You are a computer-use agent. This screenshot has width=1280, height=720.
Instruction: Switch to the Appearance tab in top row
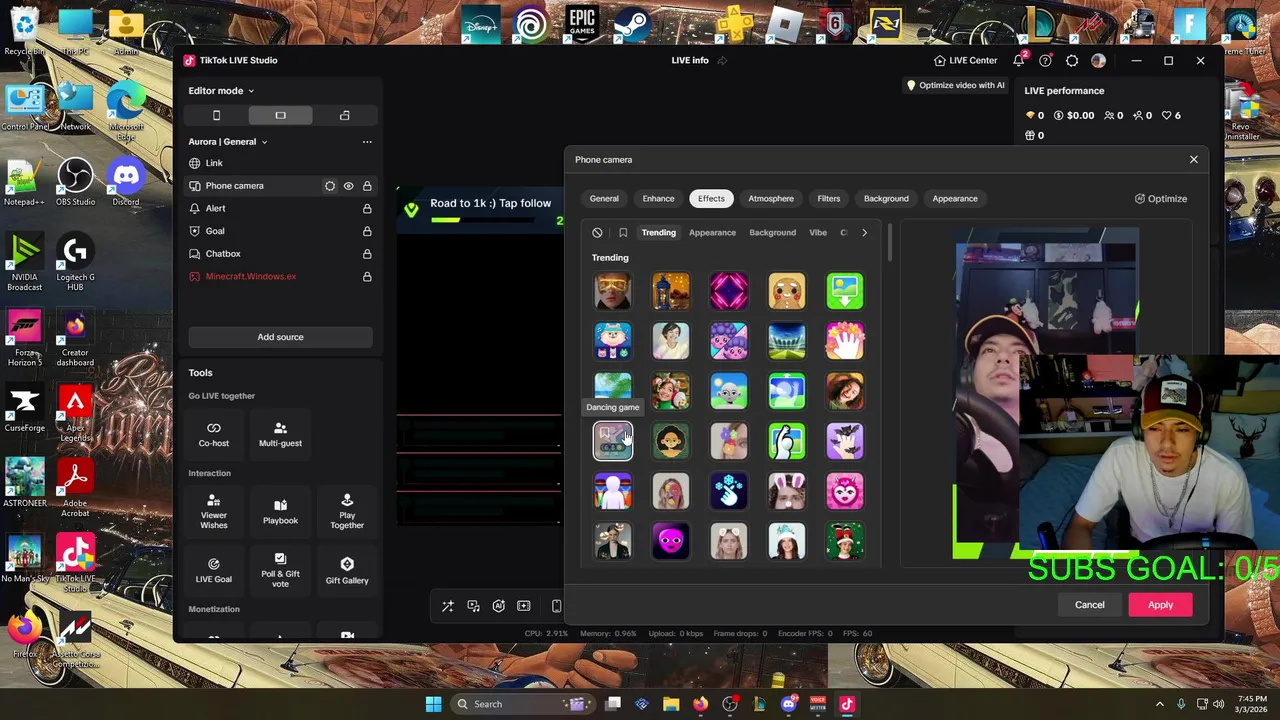click(x=955, y=198)
